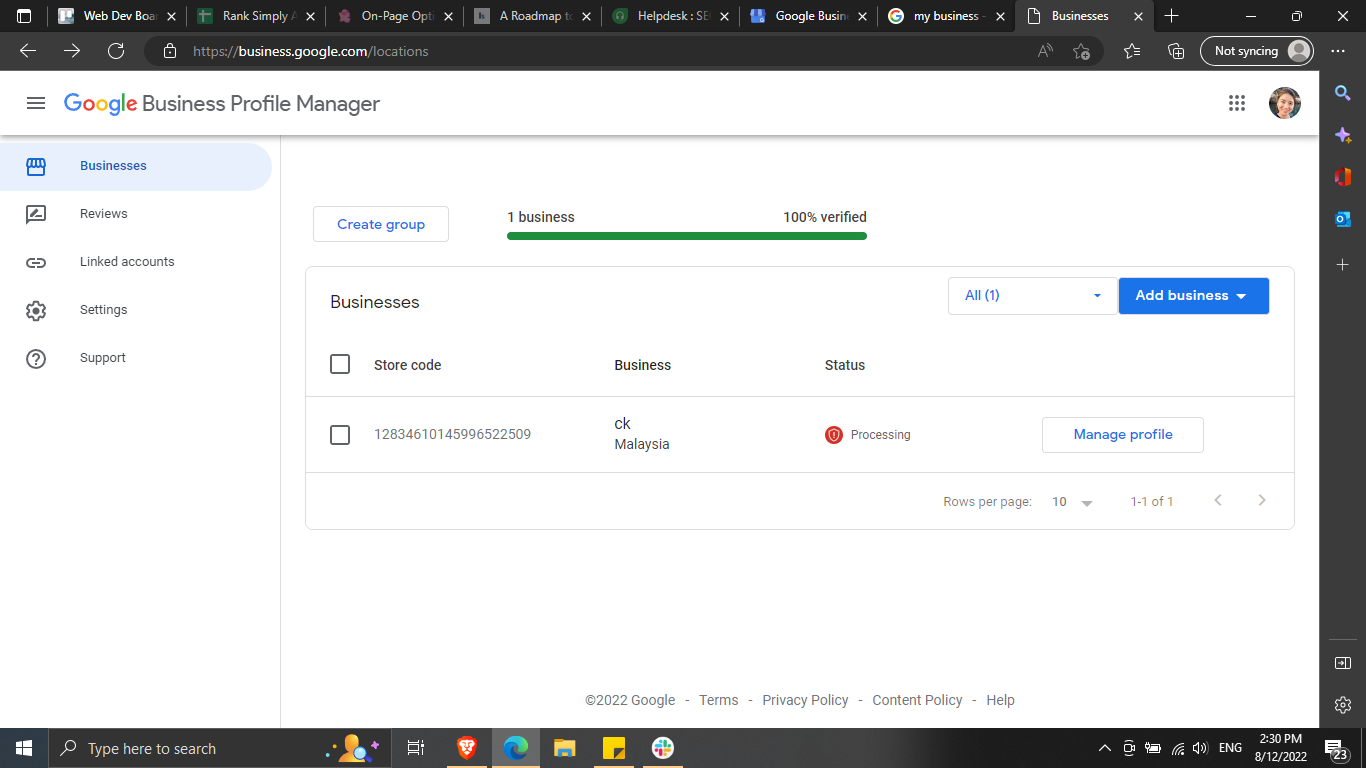Check the box for ck business row
This screenshot has height=768, width=1366.
click(340, 435)
